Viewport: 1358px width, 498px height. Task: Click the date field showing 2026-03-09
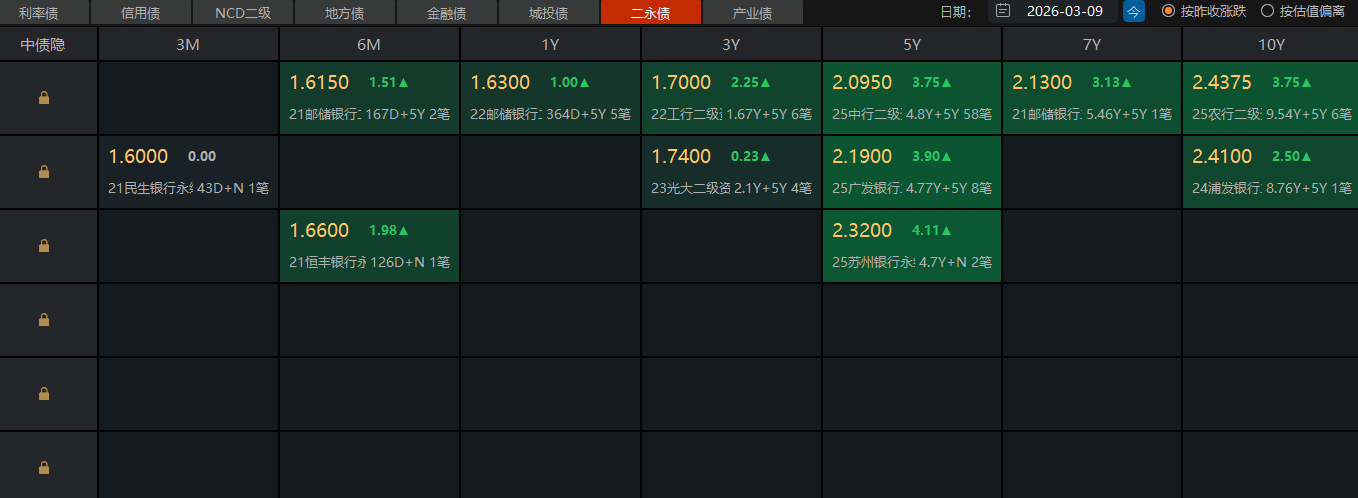click(1064, 12)
